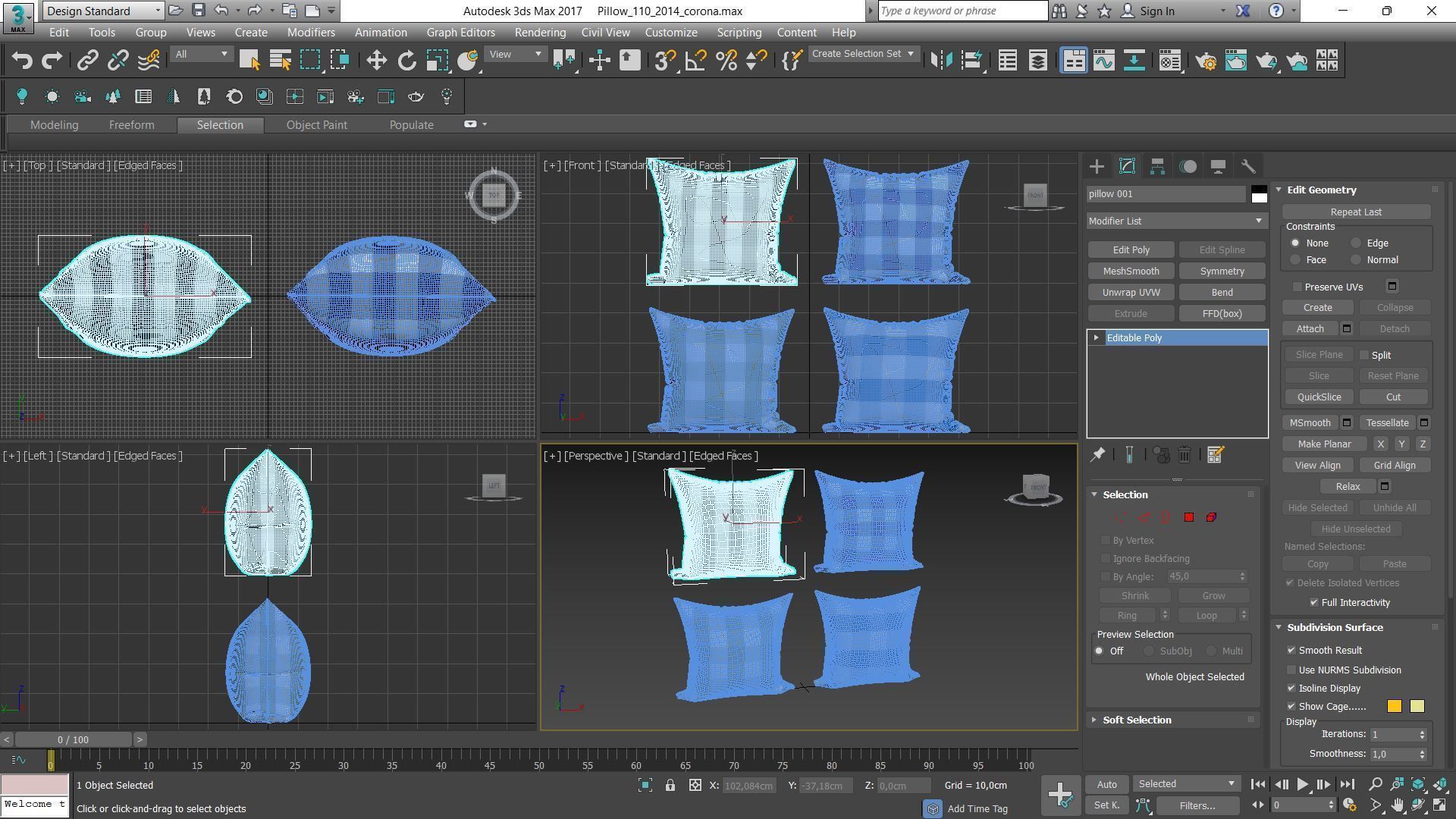Select the Rotate transform tool
The height and width of the screenshot is (819, 1456).
(407, 61)
